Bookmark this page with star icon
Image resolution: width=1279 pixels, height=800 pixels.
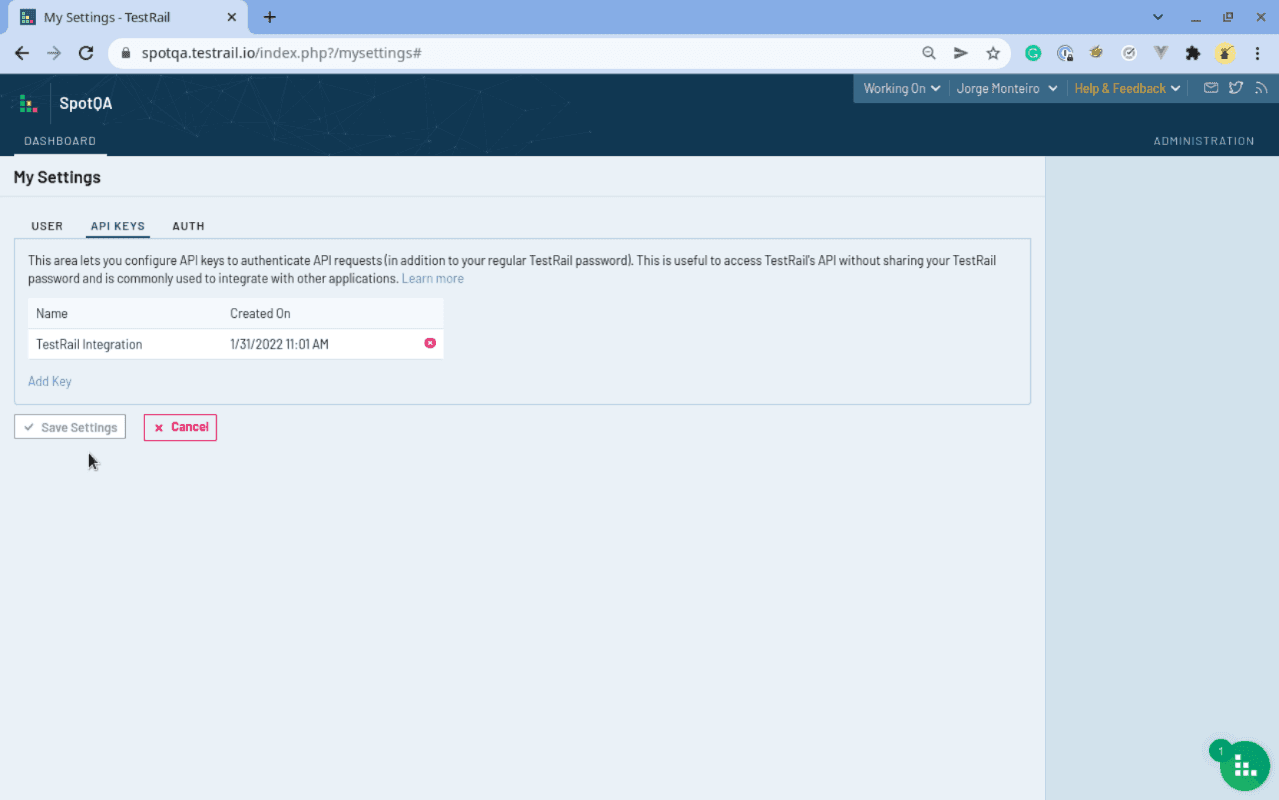click(x=993, y=53)
